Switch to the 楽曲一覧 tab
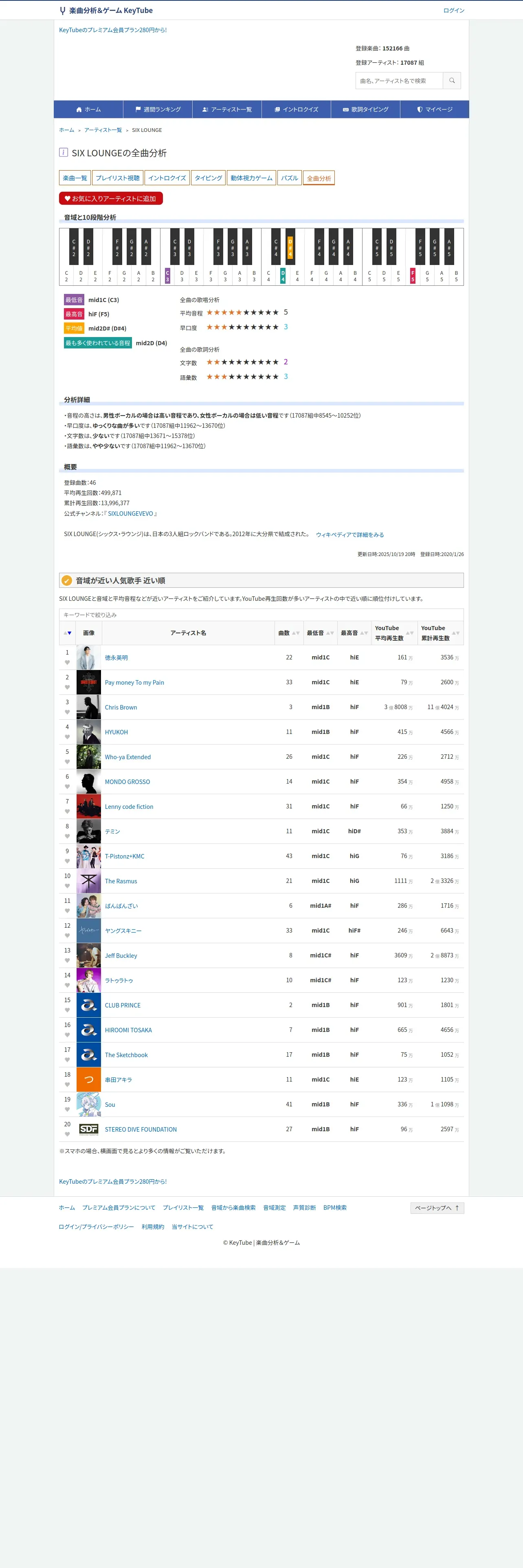 [x=75, y=178]
